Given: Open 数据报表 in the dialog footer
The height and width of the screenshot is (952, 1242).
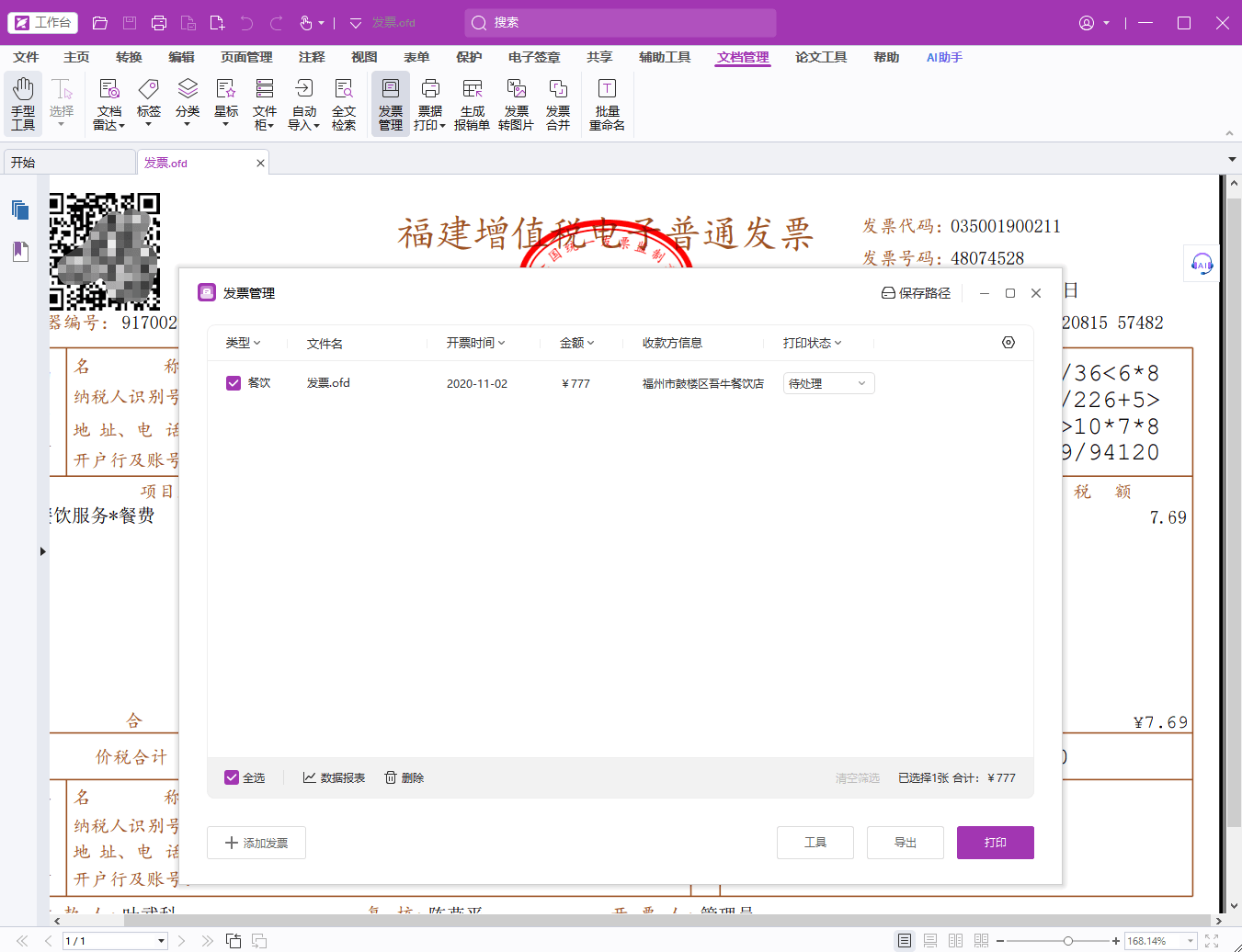Looking at the screenshot, I should coord(334,777).
